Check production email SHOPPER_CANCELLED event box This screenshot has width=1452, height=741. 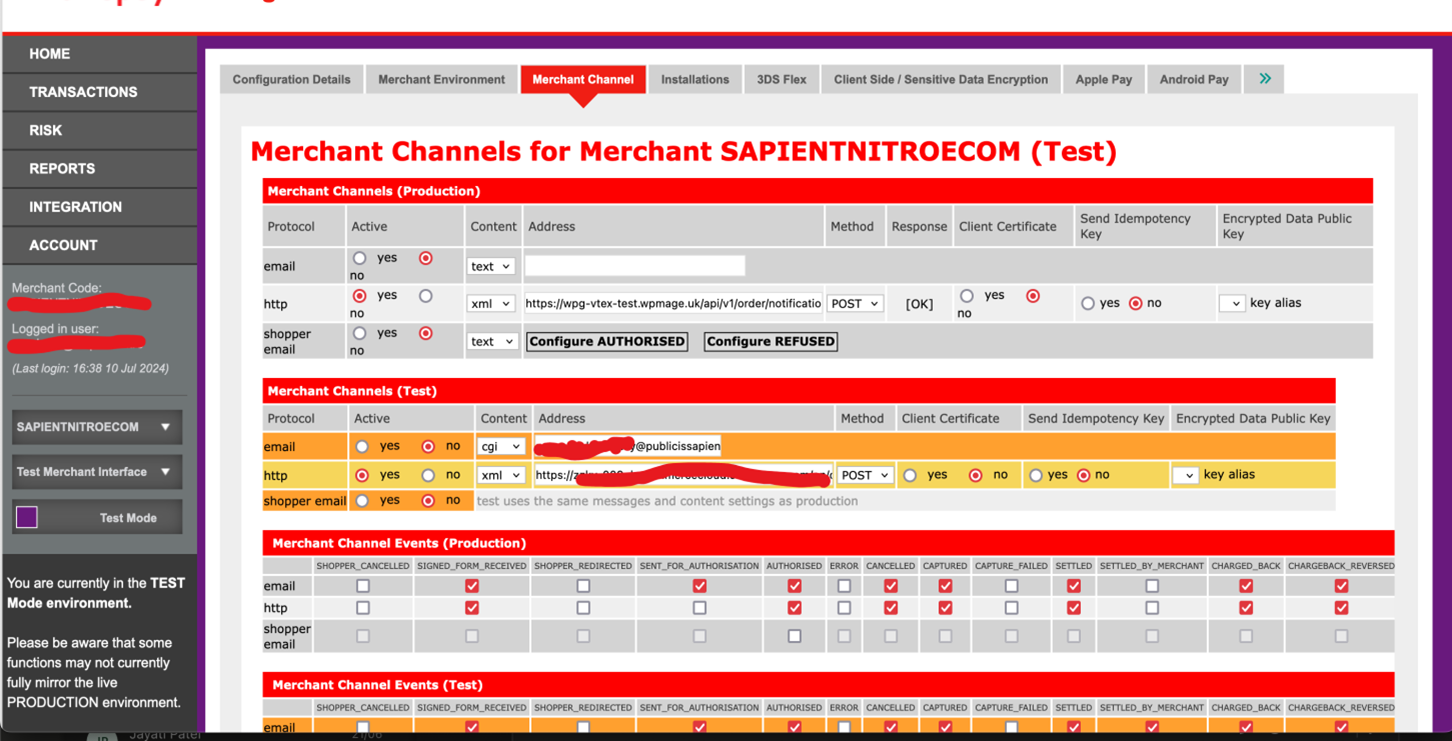(363, 586)
